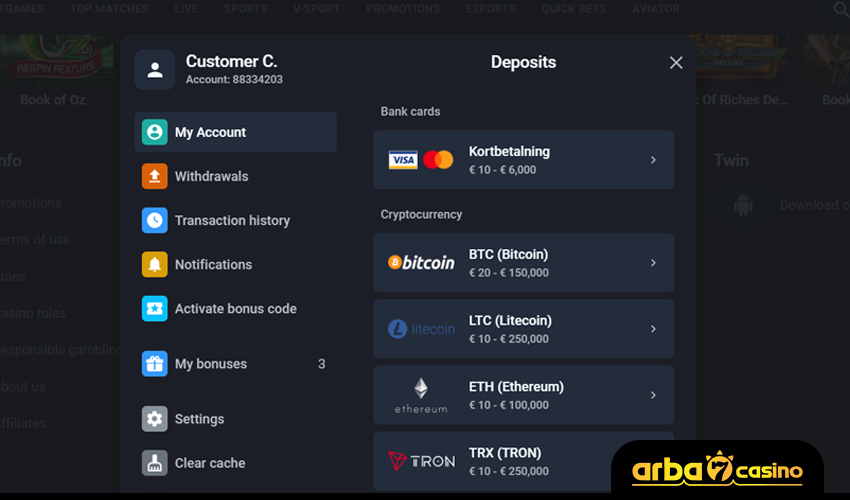Viewport: 850px width, 500px height.
Task: Open the PROMOTIONS menu item
Action: pos(403,9)
